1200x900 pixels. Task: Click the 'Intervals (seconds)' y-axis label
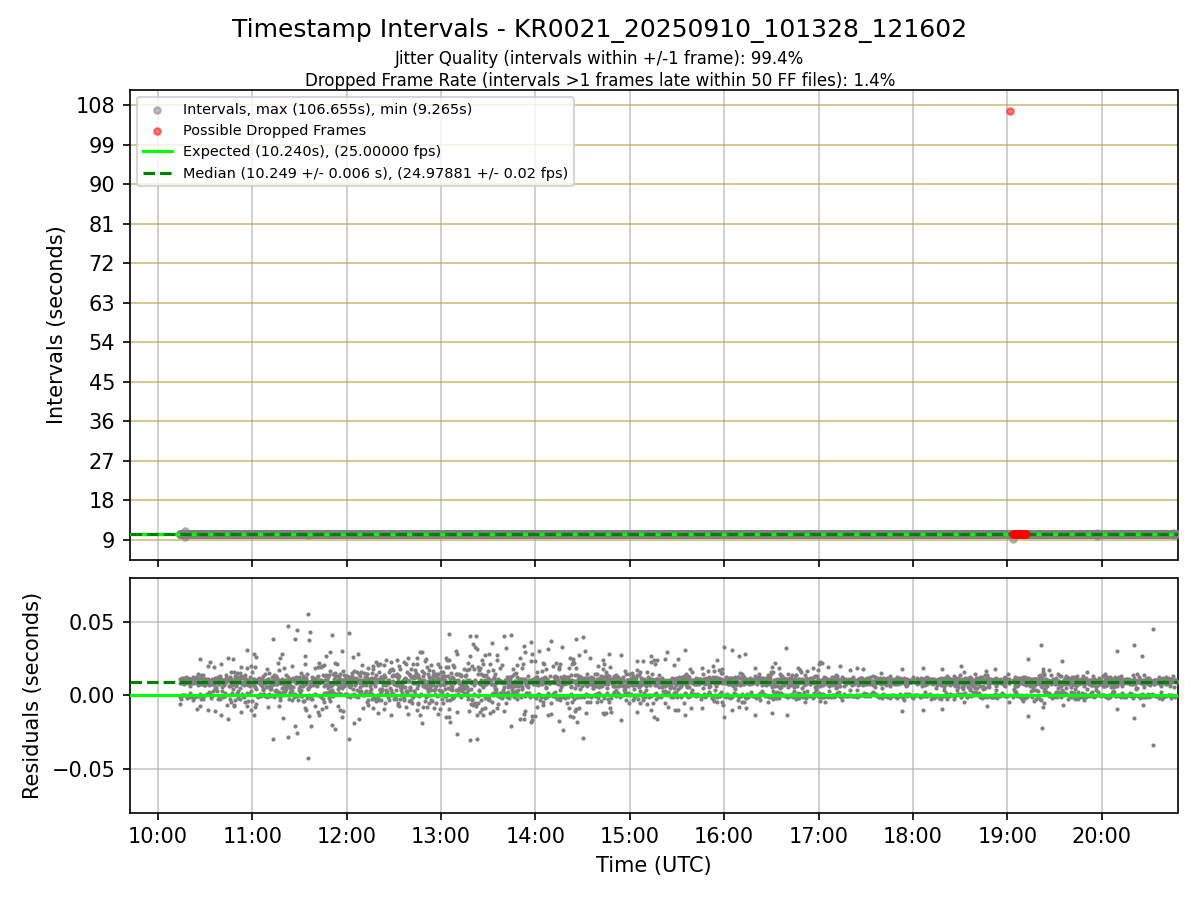[x=56, y=325]
